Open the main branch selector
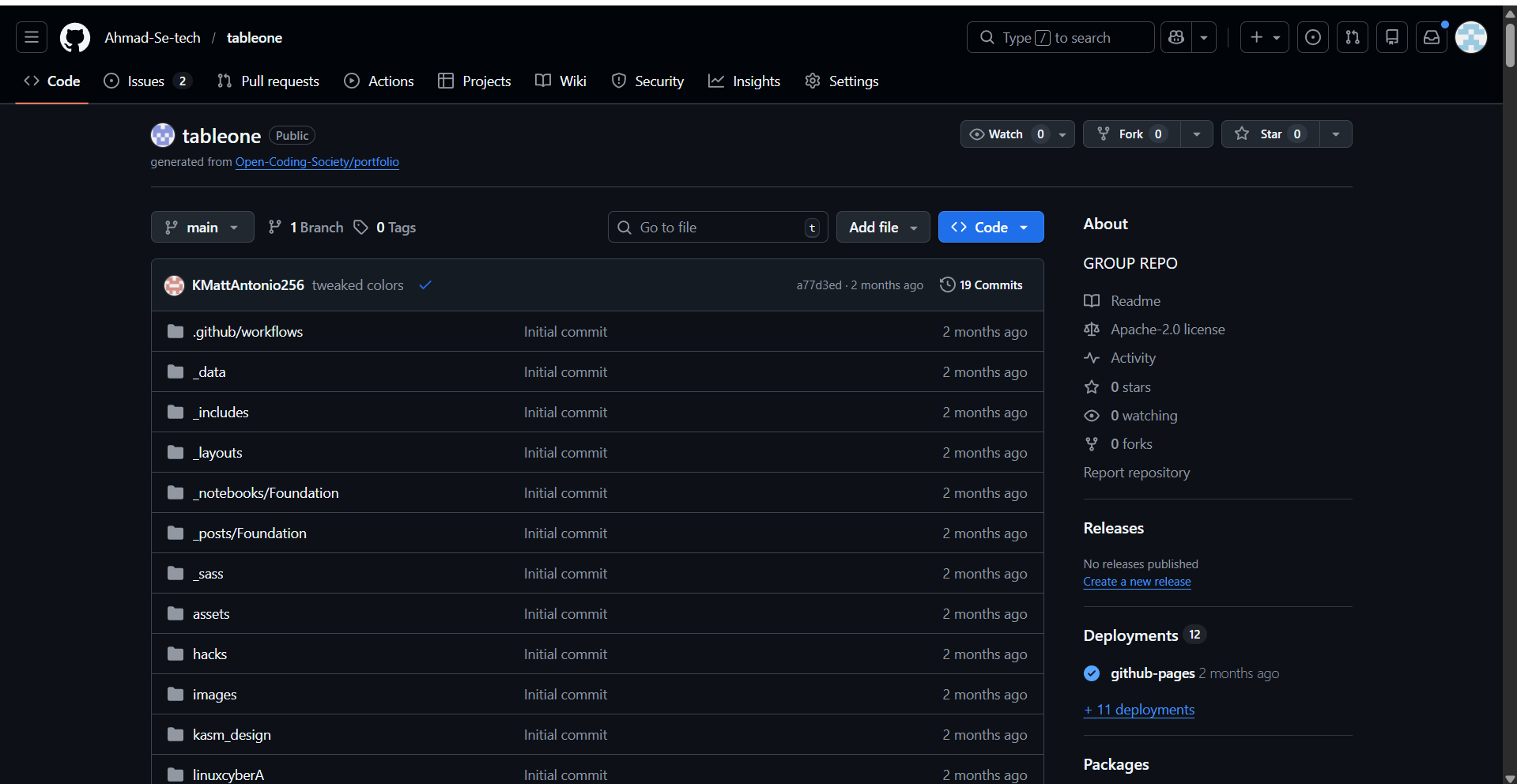The image size is (1517, 784). [x=202, y=227]
